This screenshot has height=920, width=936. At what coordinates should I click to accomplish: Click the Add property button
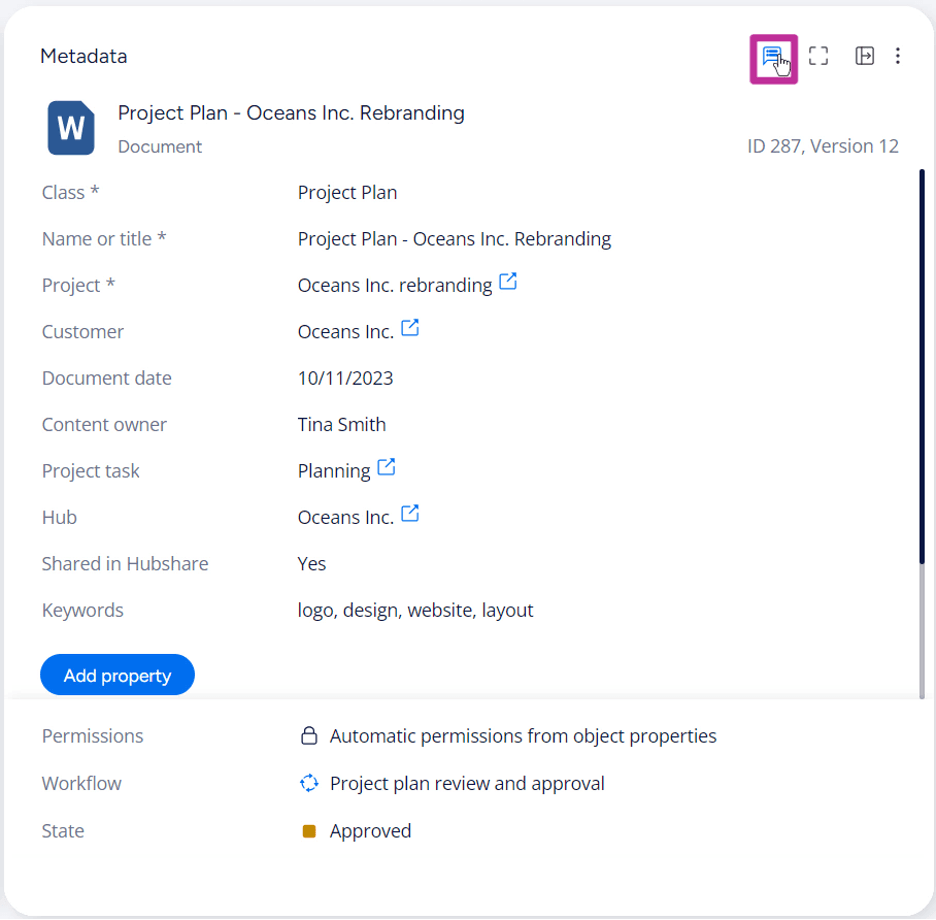117,674
